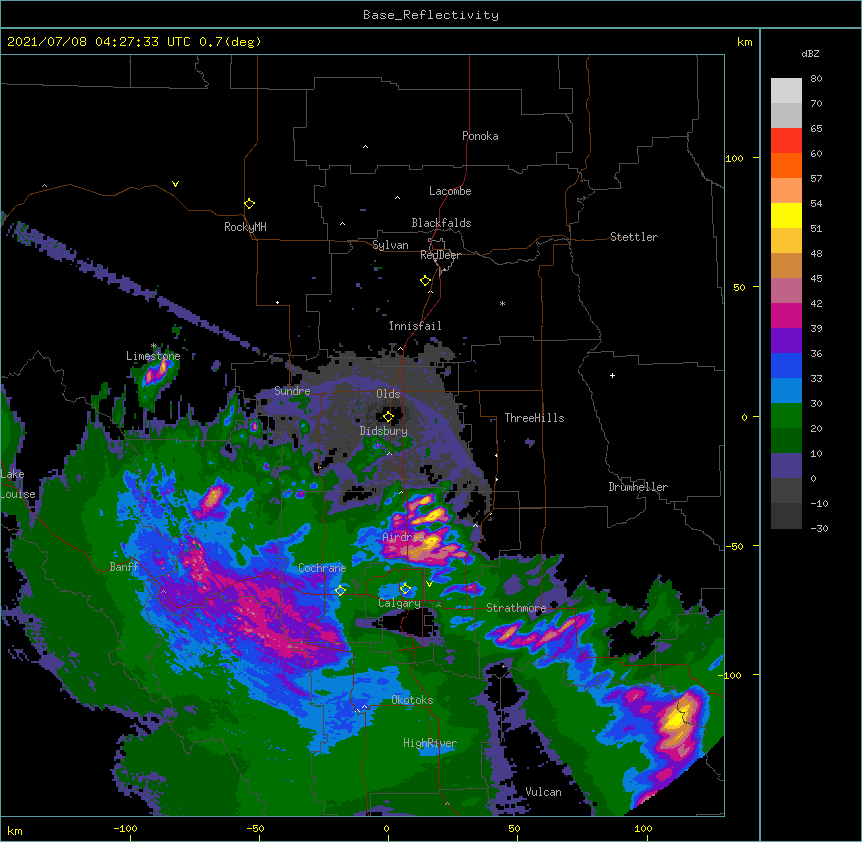
Task: Pick the yellow 51–54 dBZ legend swatch
Action: [x=786, y=215]
